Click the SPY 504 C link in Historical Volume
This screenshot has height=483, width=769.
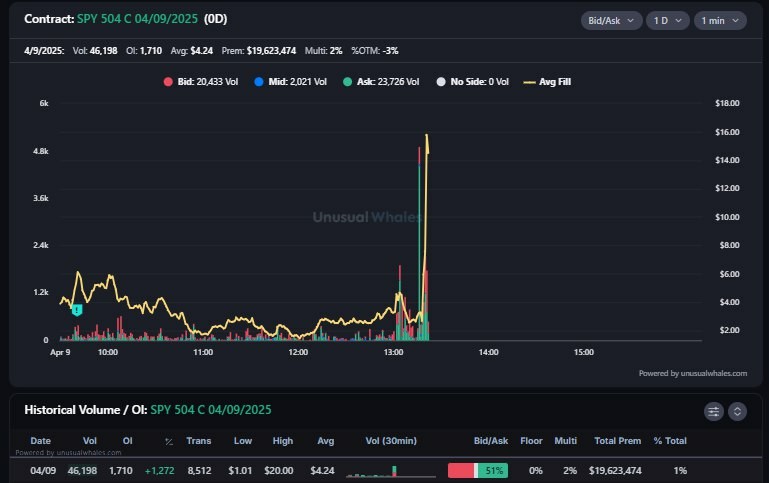click(210, 410)
